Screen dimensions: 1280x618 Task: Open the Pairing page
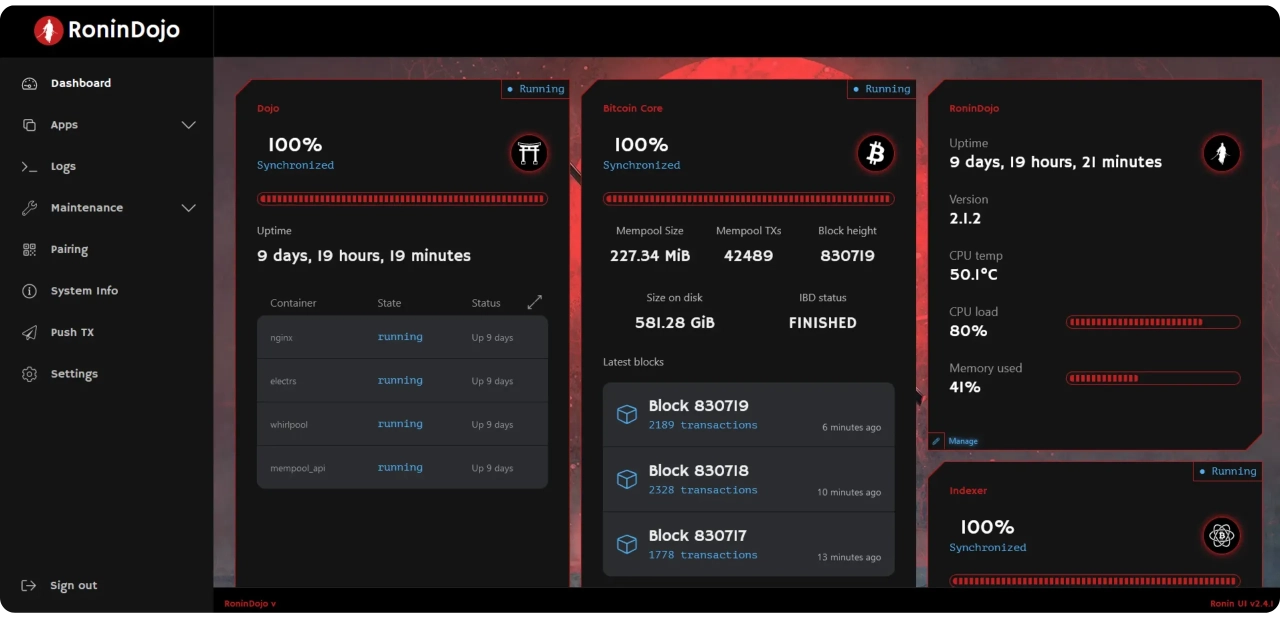point(69,250)
